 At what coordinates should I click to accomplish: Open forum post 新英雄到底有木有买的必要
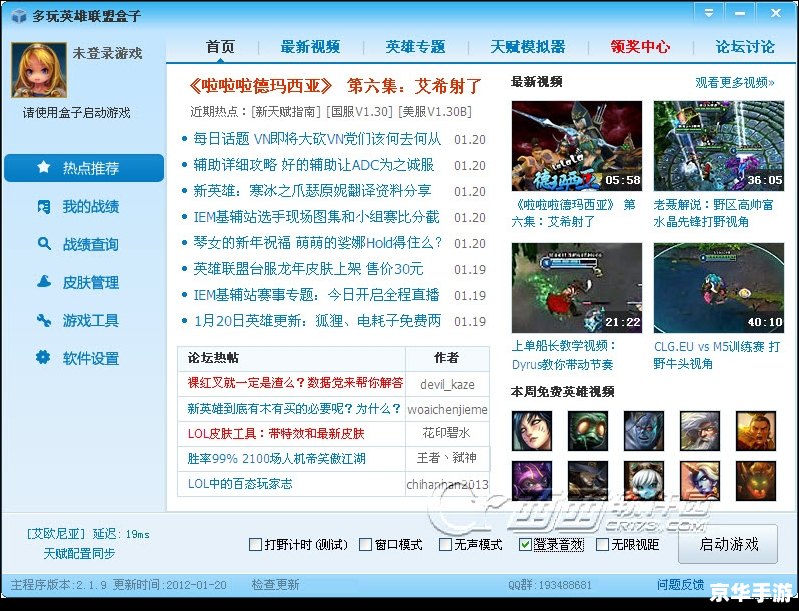click(x=294, y=408)
